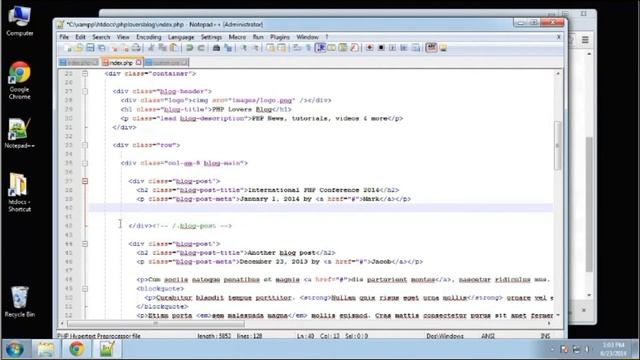Click the Zoom Out toolbar icon
Screen dimensions: 640x360
pos(255,48)
